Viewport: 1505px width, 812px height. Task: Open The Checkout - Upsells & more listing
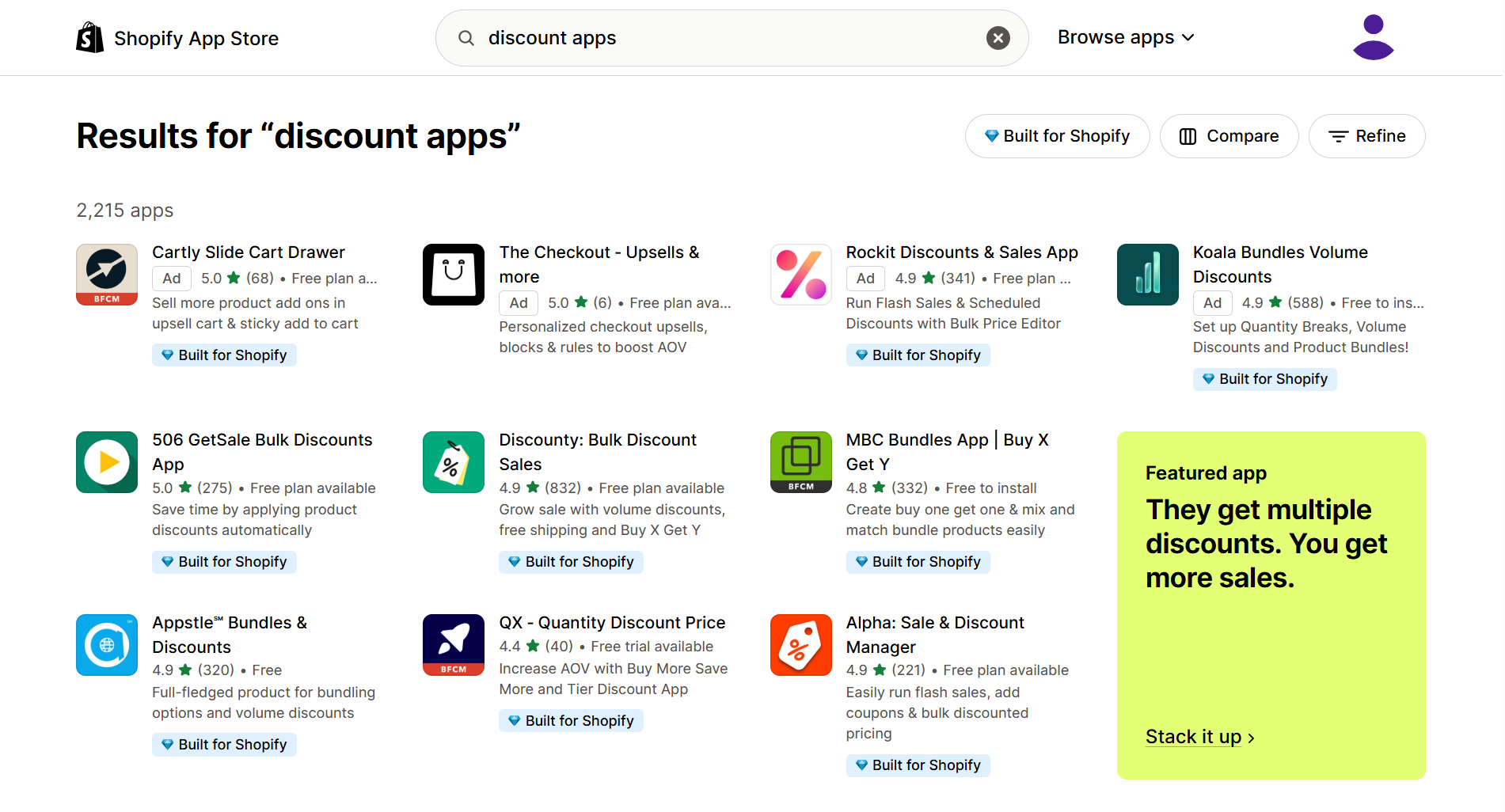[x=599, y=264]
